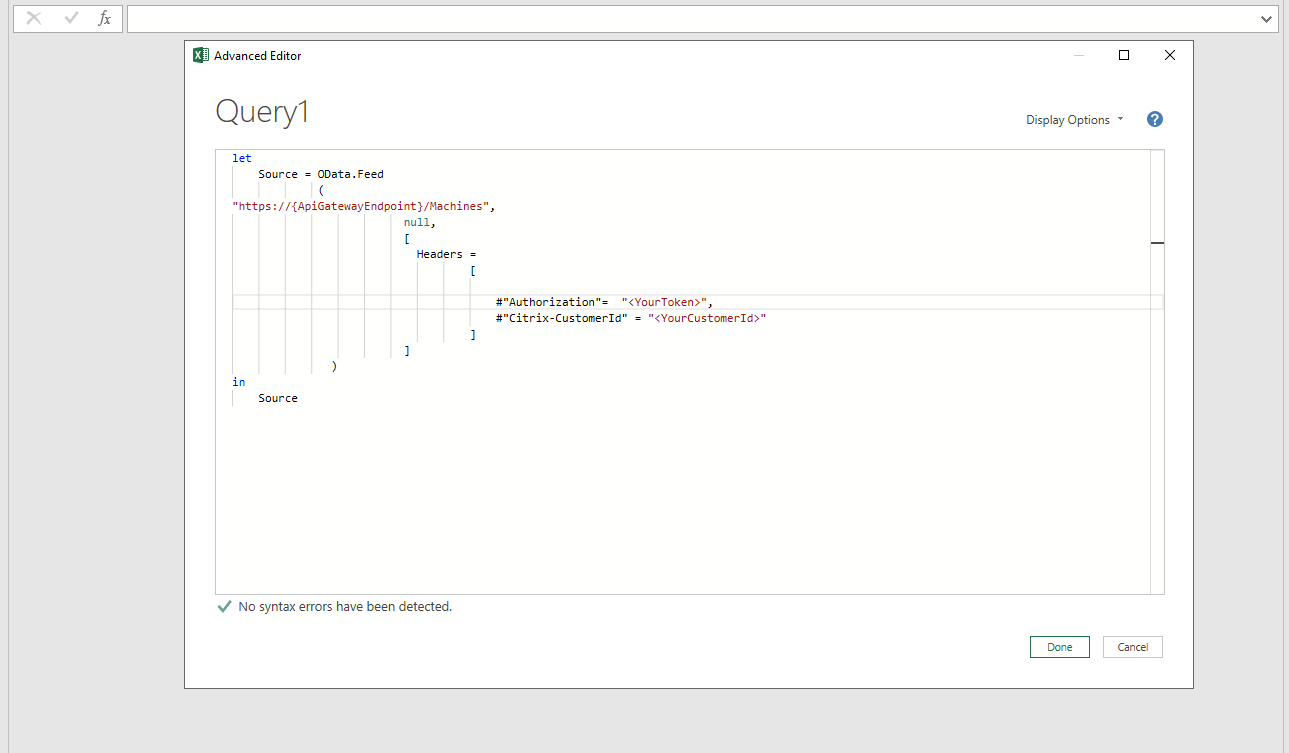1289x753 pixels.
Task: Maximize the Advanced Editor window
Action: point(1124,56)
